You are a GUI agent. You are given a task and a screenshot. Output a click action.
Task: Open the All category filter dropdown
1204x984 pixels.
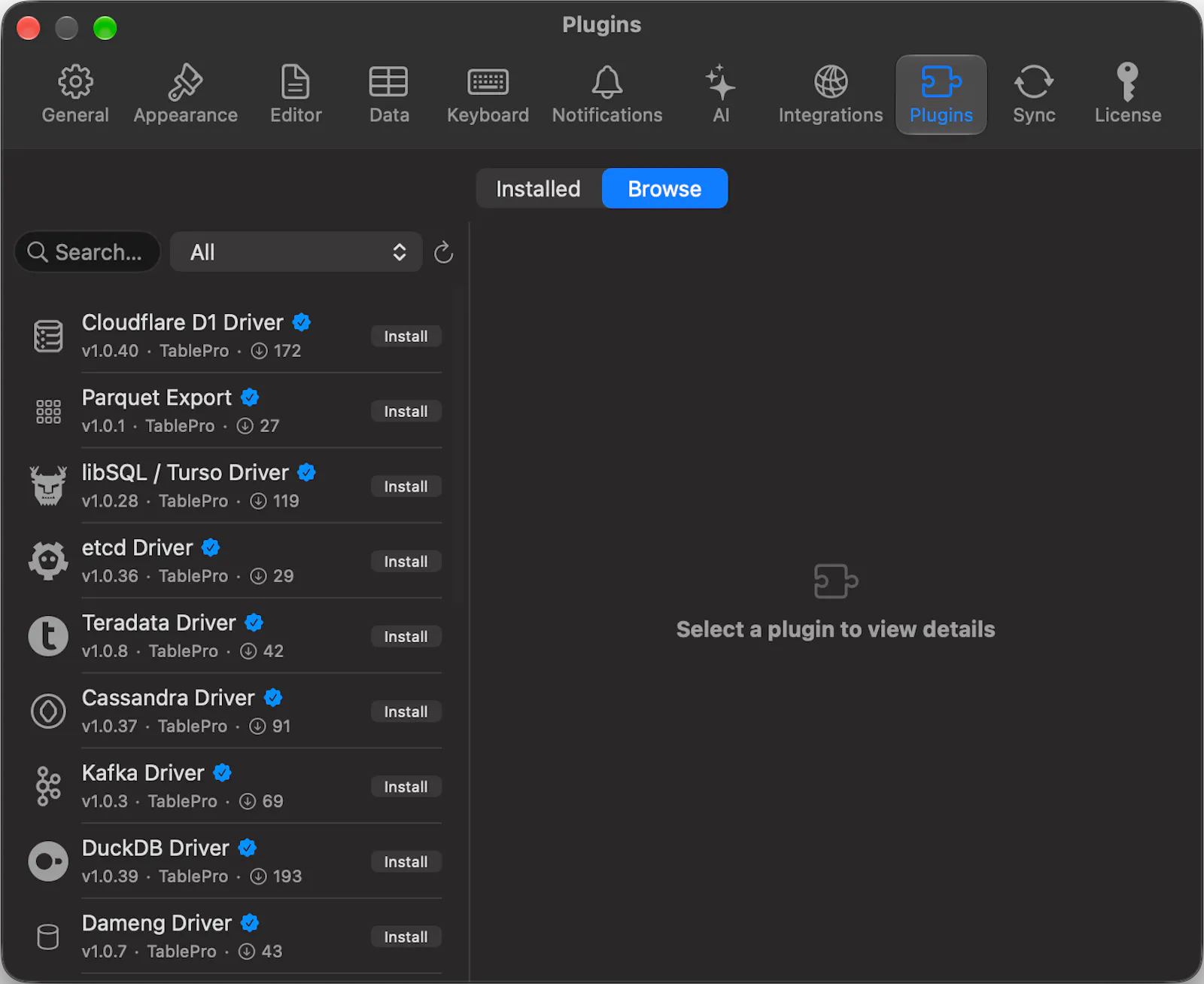click(x=296, y=251)
